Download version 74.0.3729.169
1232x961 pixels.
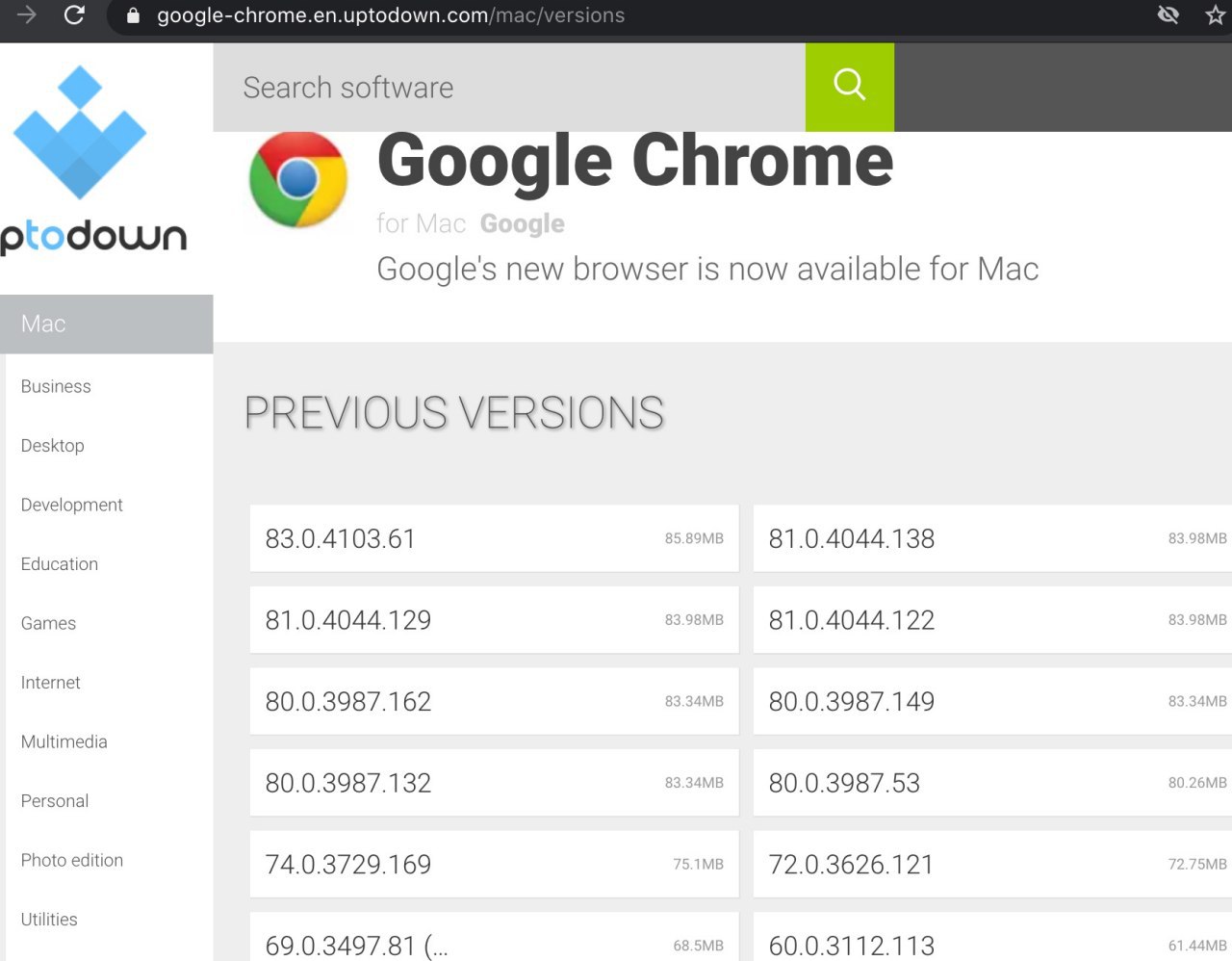click(x=494, y=864)
